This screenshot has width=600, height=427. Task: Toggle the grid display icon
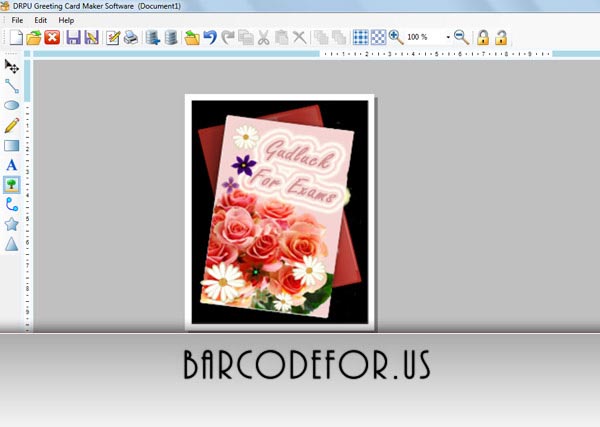click(x=360, y=37)
